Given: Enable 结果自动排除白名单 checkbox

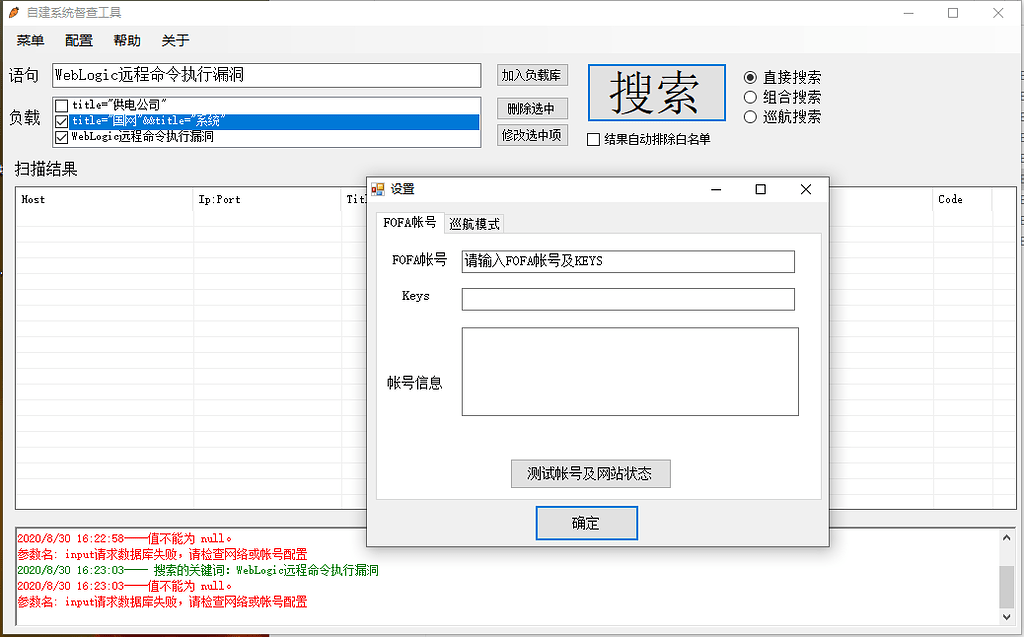Looking at the screenshot, I should click(x=593, y=140).
